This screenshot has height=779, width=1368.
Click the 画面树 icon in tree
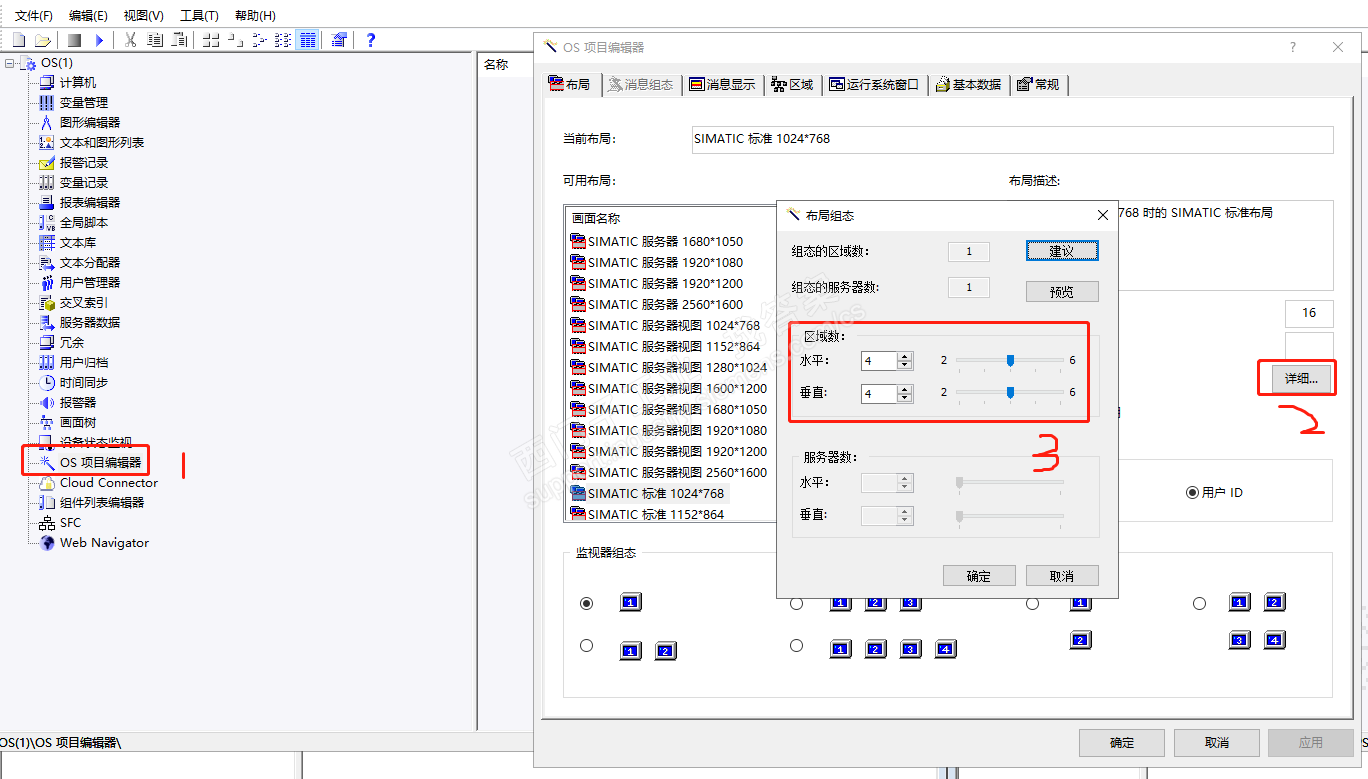point(47,422)
